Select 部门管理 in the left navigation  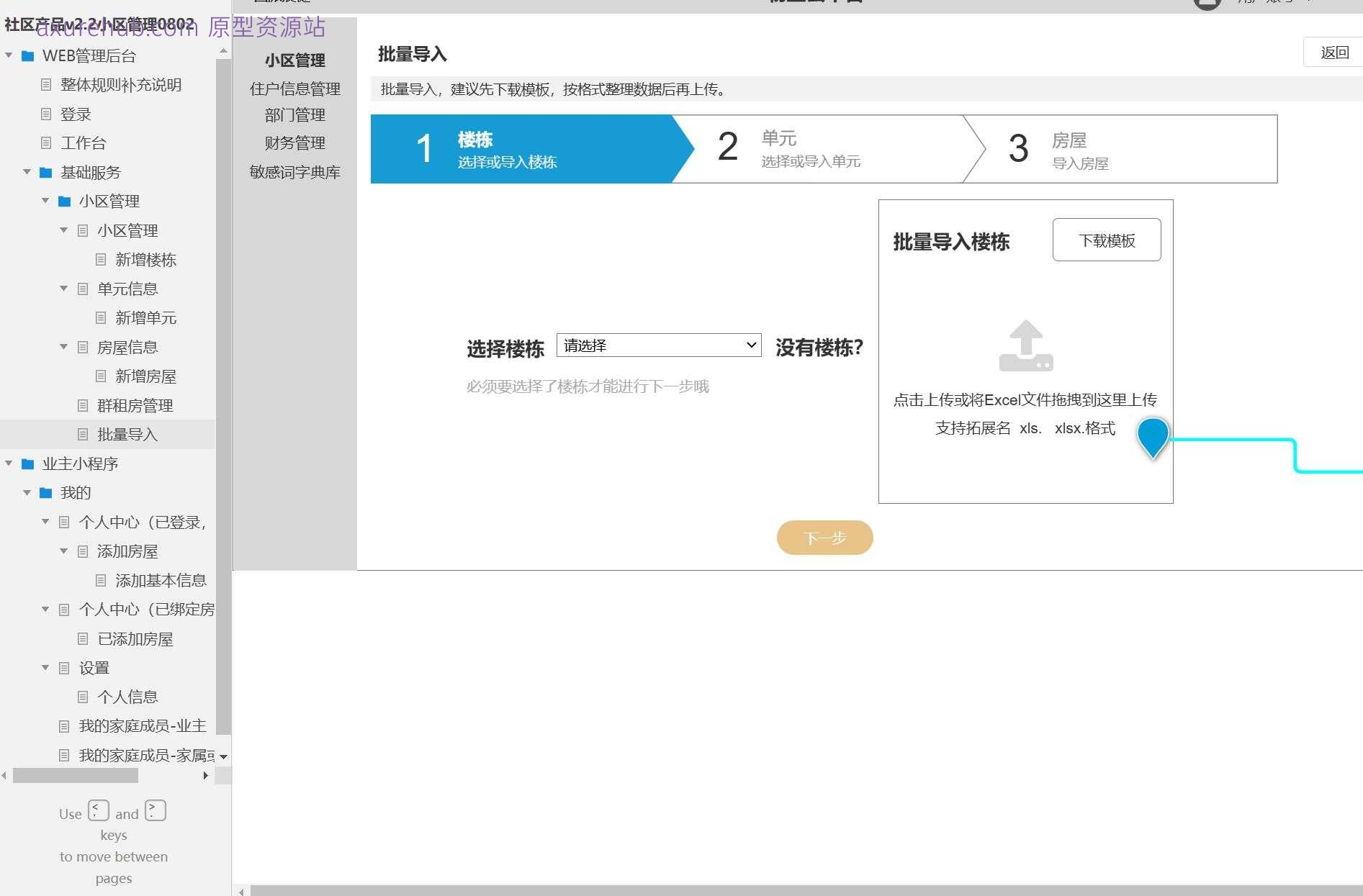coord(294,114)
